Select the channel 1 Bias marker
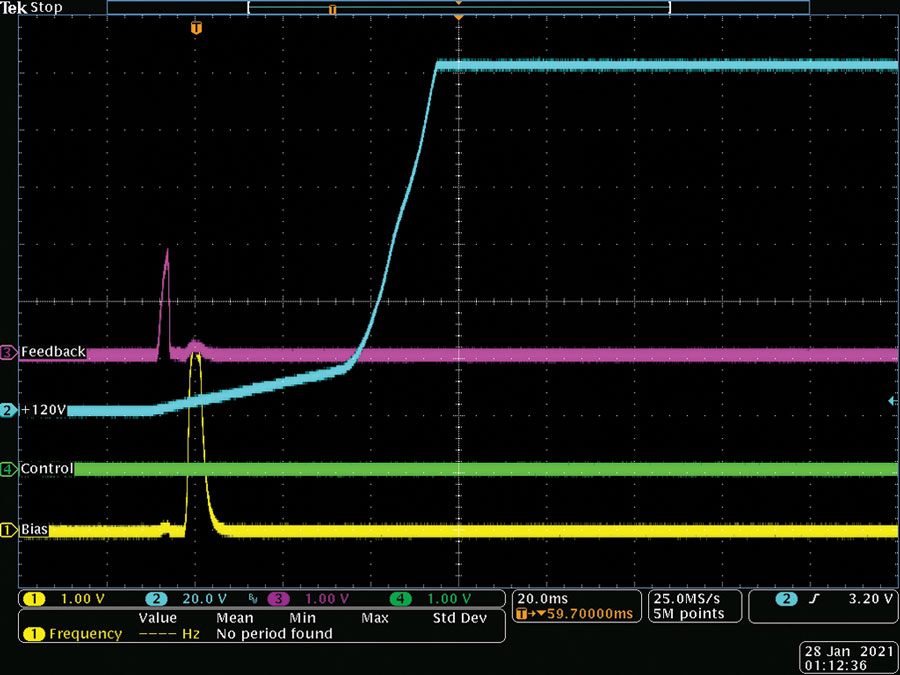Screen dimensions: 900x675 tap(9, 530)
